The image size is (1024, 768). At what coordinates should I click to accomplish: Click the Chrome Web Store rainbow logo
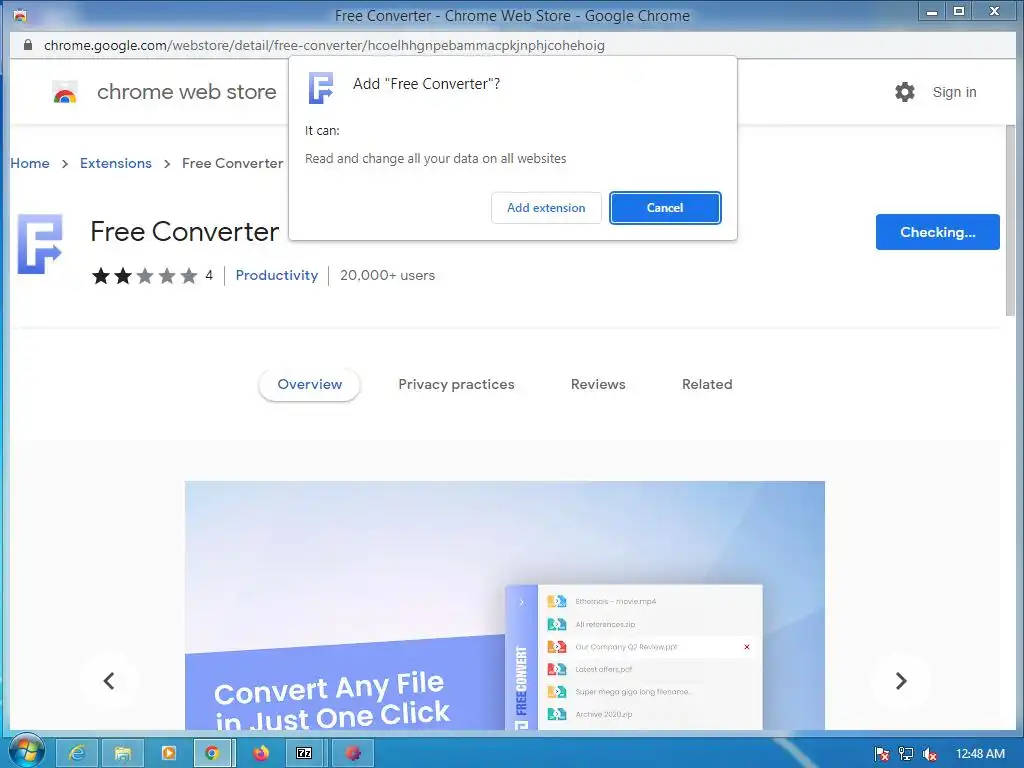pos(65,92)
